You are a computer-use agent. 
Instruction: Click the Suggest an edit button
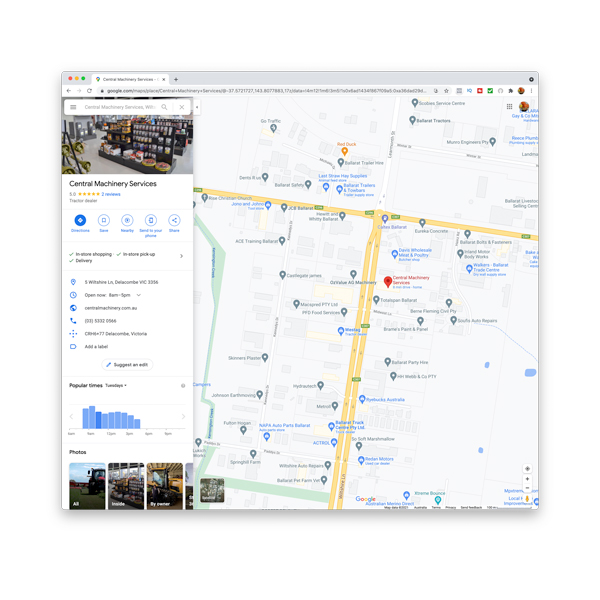[x=127, y=365]
